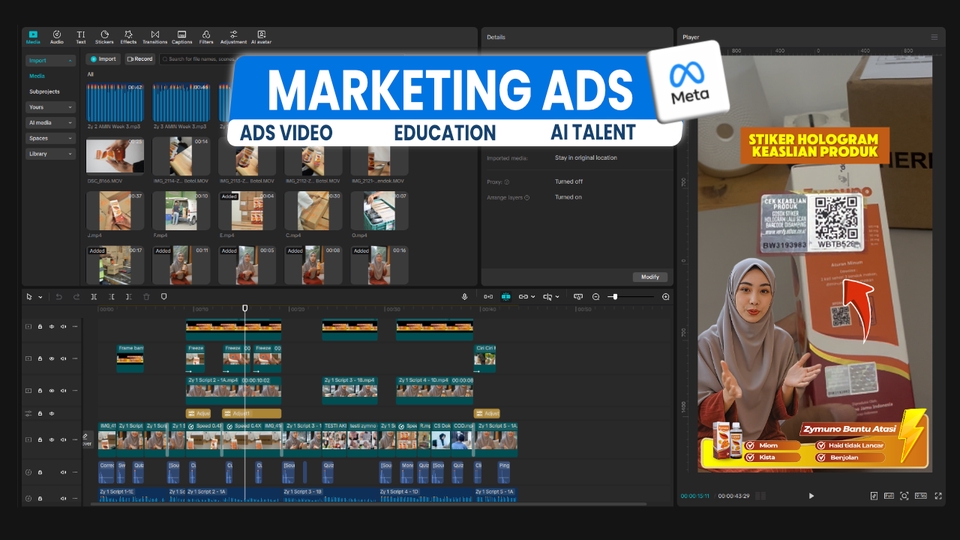
Task: Click the Player fullscreen icon
Action: [938, 496]
